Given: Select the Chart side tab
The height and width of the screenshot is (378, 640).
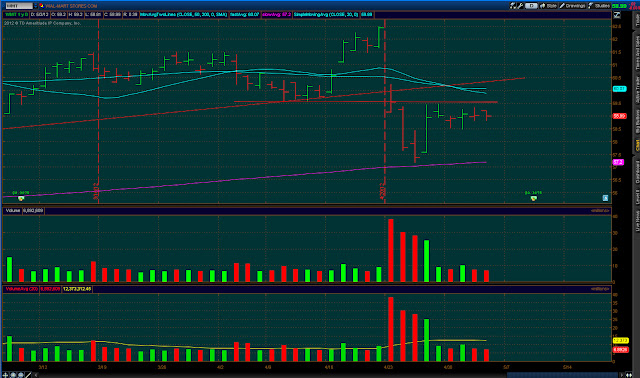Looking at the screenshot, I should [x=637, y=145].
